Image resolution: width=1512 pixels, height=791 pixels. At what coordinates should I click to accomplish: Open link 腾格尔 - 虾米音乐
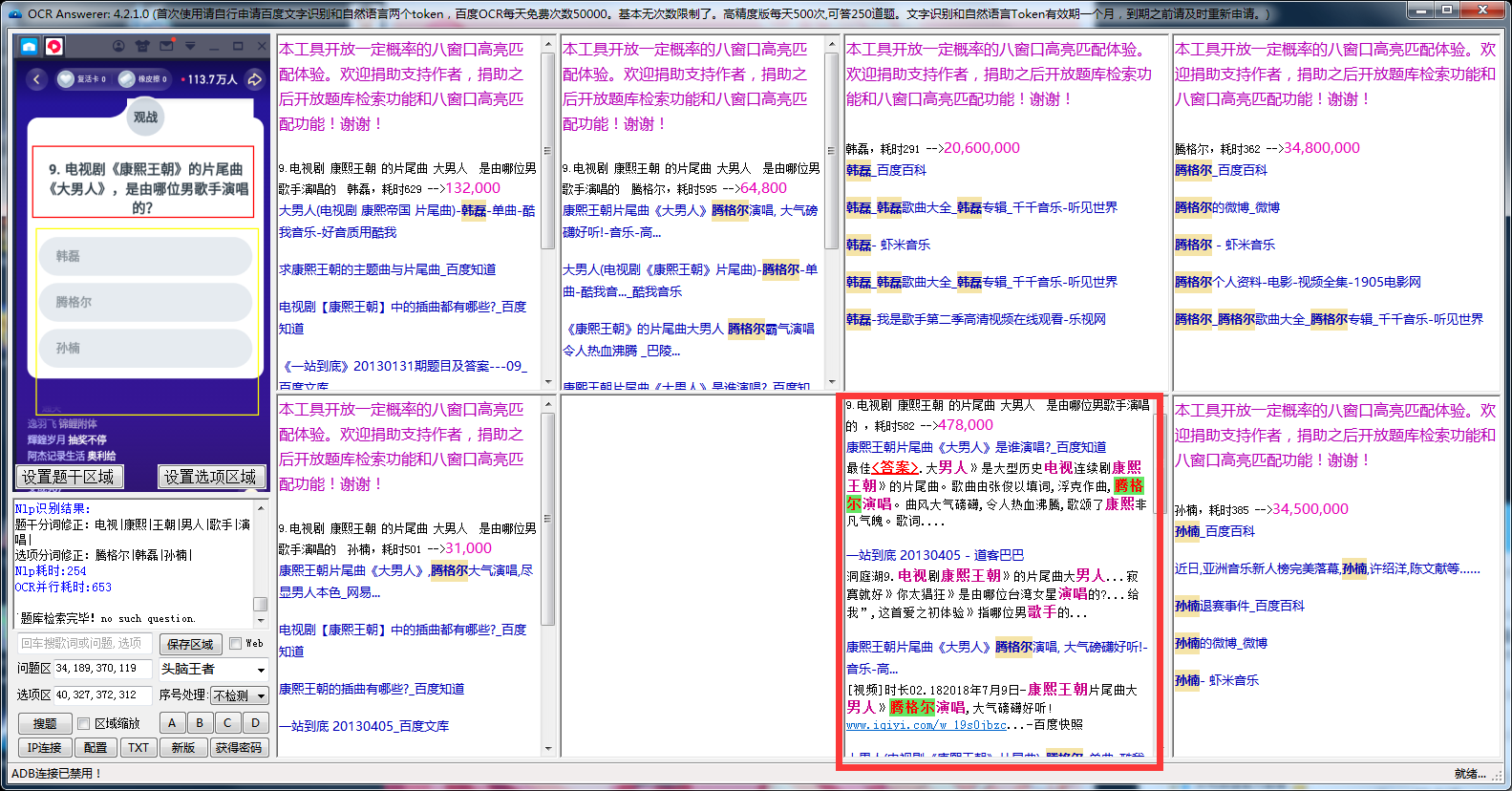coord(1225,245)
